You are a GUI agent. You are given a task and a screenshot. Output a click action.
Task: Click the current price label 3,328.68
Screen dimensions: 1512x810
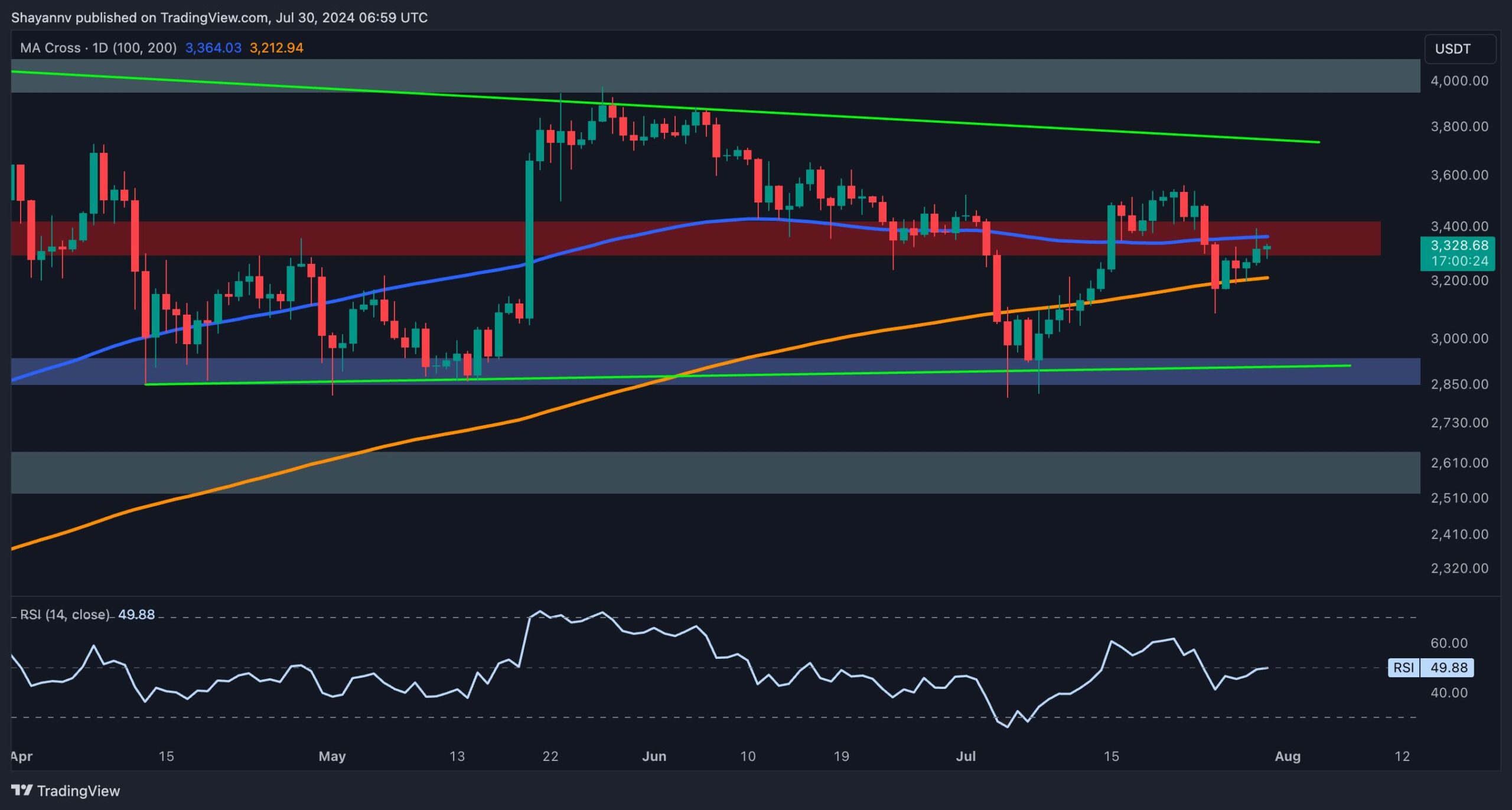pos(1459,246)
